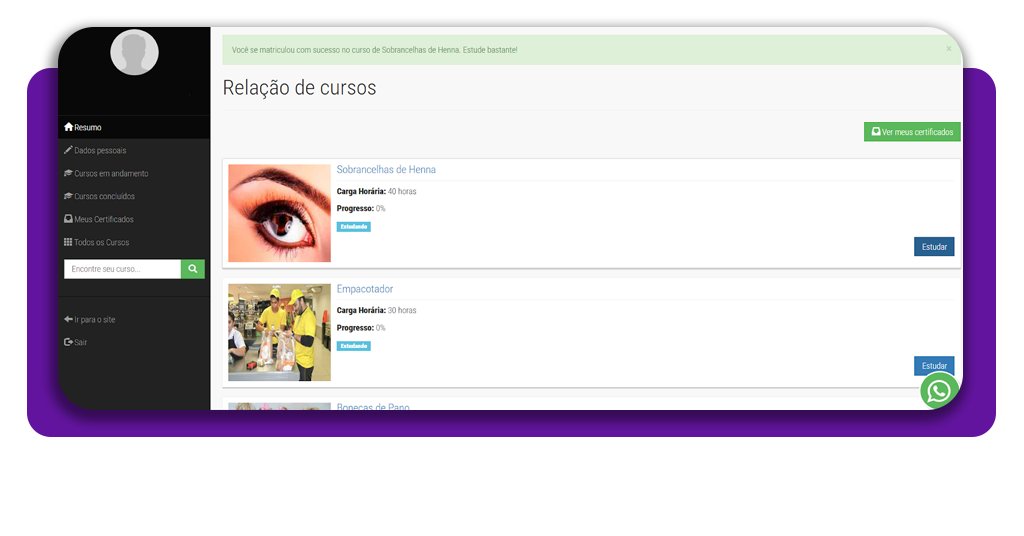
Task: Go to Cursos concluídos
Action: (99, 196)
